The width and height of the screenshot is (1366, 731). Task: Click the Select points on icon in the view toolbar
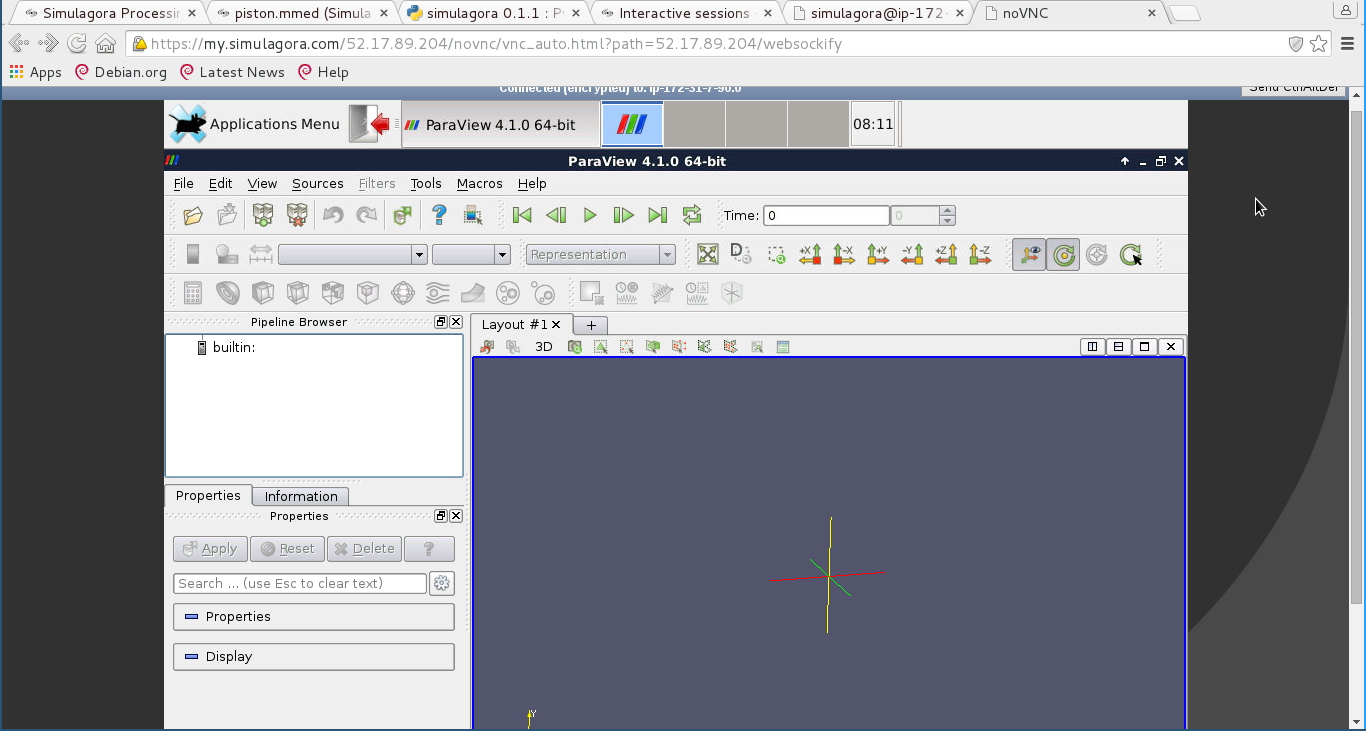click(x=626, y=347)
